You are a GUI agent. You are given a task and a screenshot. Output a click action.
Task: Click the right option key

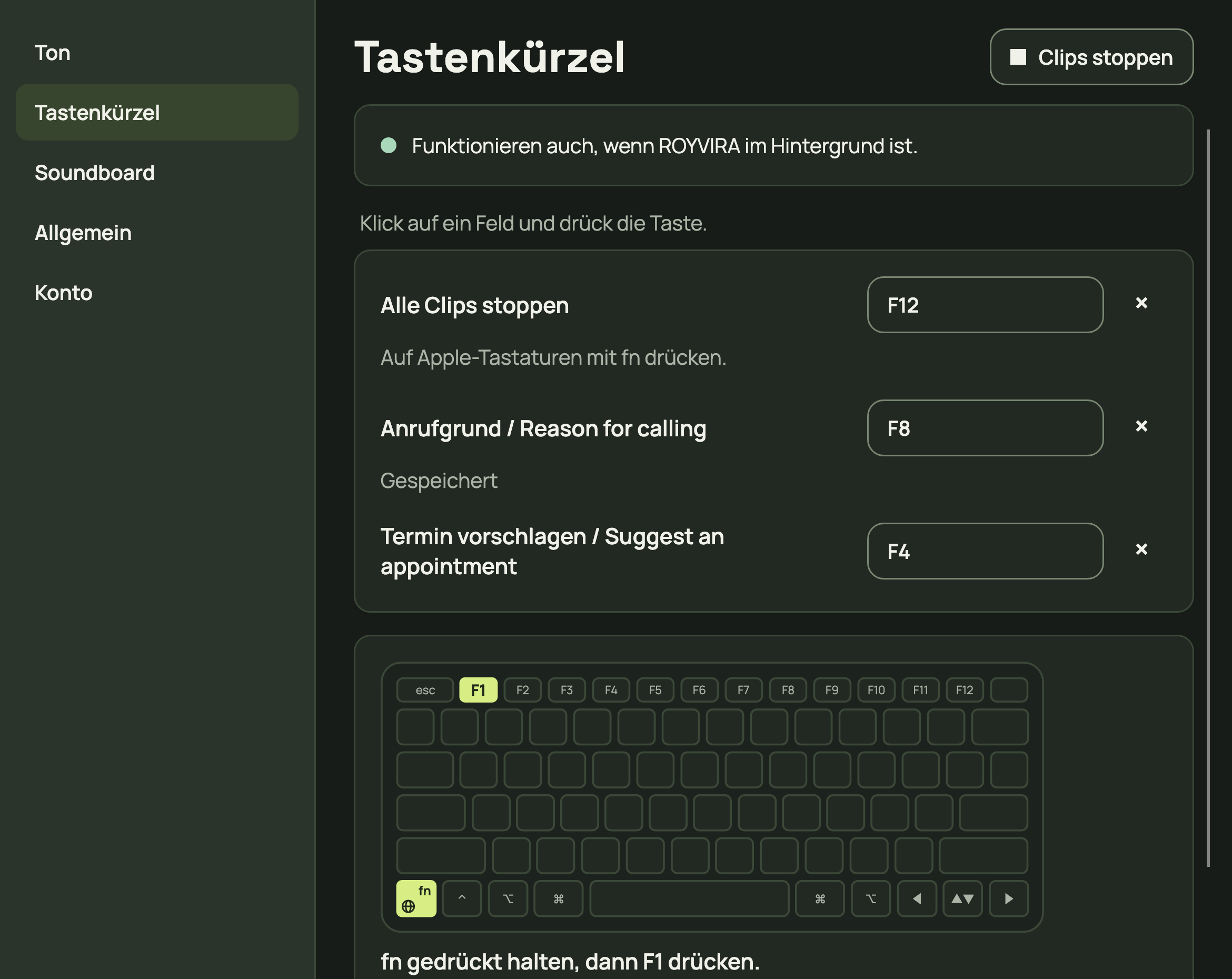tap(871, 898)
